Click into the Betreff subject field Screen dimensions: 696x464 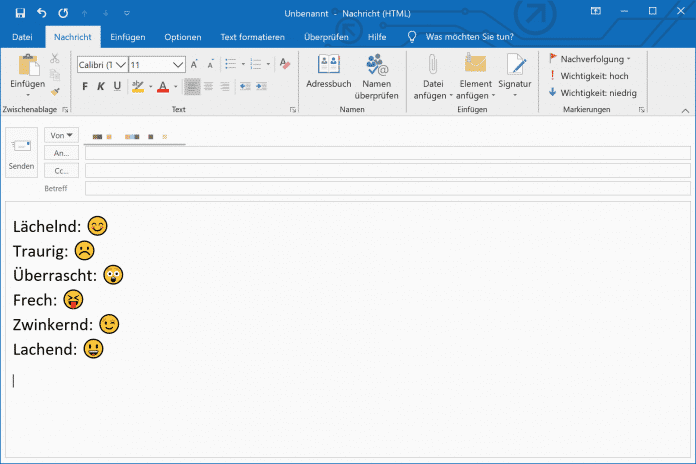(x=387, y=188)
